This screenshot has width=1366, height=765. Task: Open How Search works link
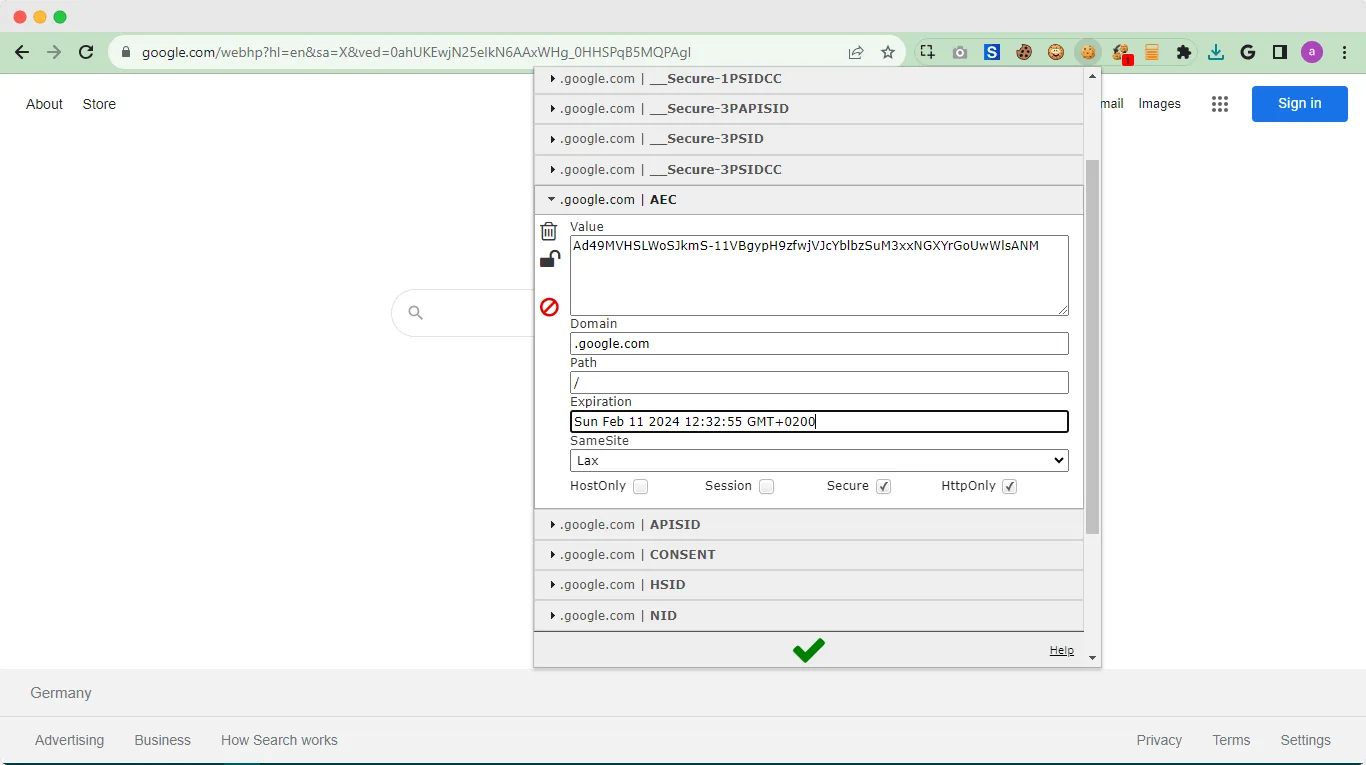[x=279, y=741]
